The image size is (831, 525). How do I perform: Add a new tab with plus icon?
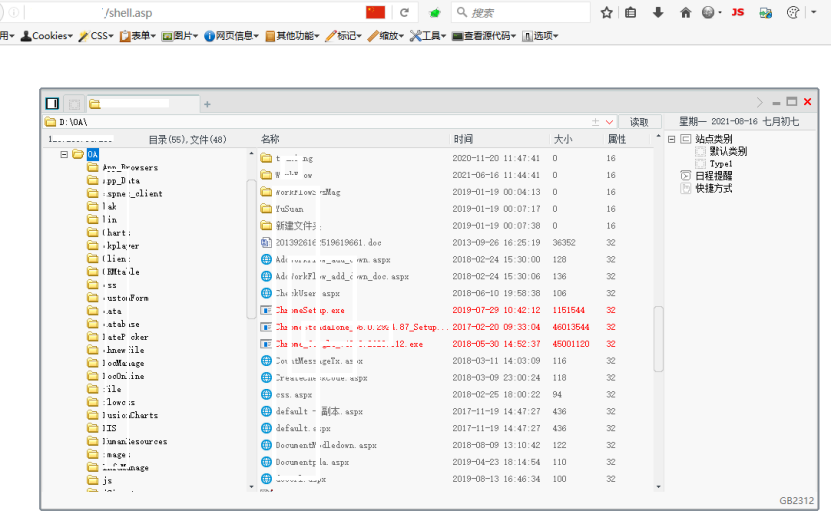pyautogui.click(x=207, y=104)
